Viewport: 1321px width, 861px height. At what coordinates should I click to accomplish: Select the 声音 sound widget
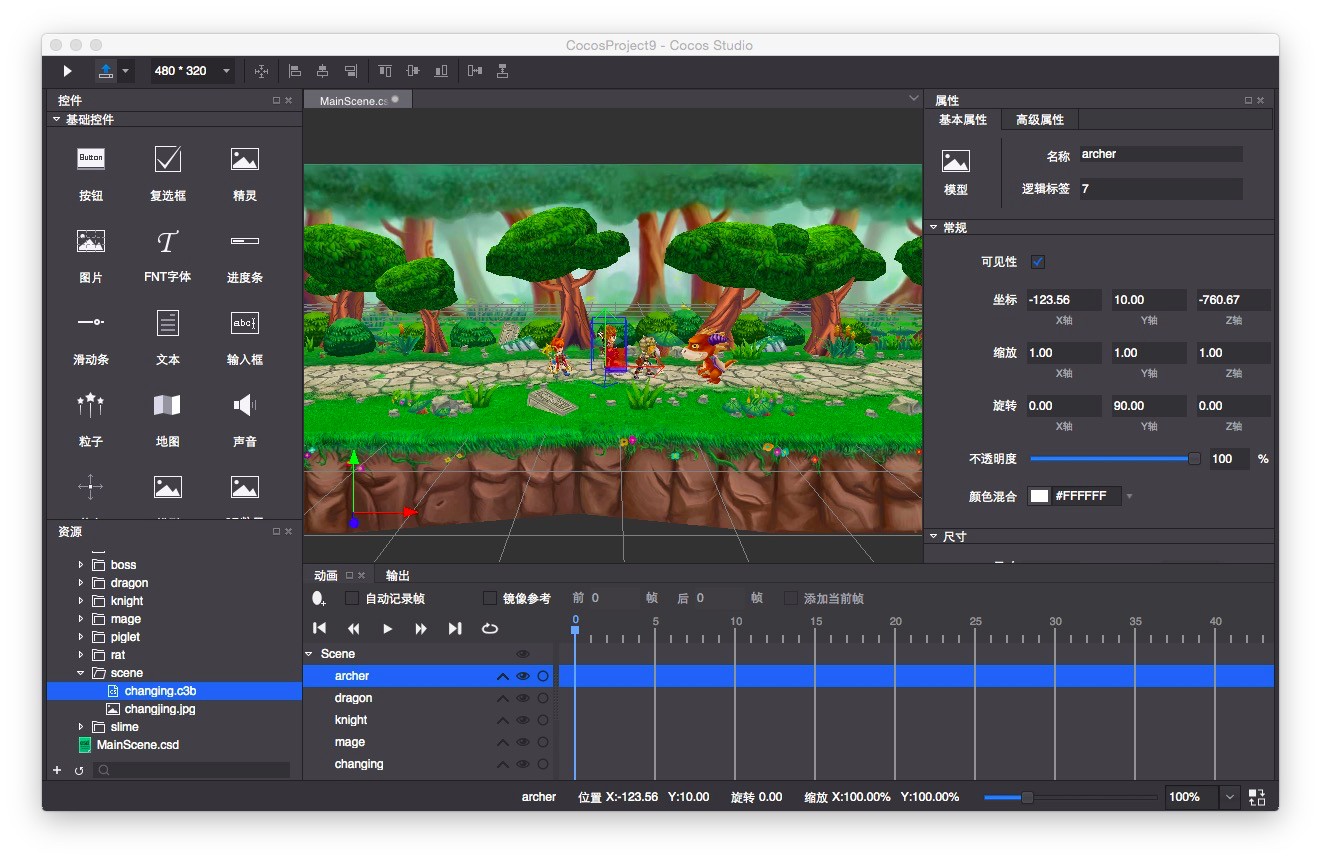point(245,419)
